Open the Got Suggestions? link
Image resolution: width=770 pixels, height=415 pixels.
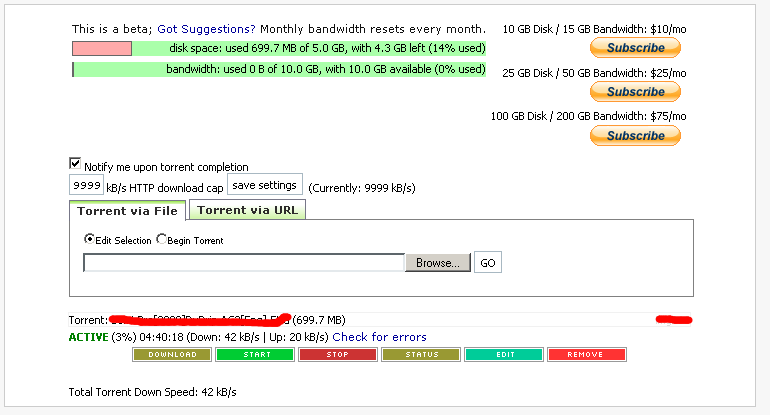click(x=206, y=29)
